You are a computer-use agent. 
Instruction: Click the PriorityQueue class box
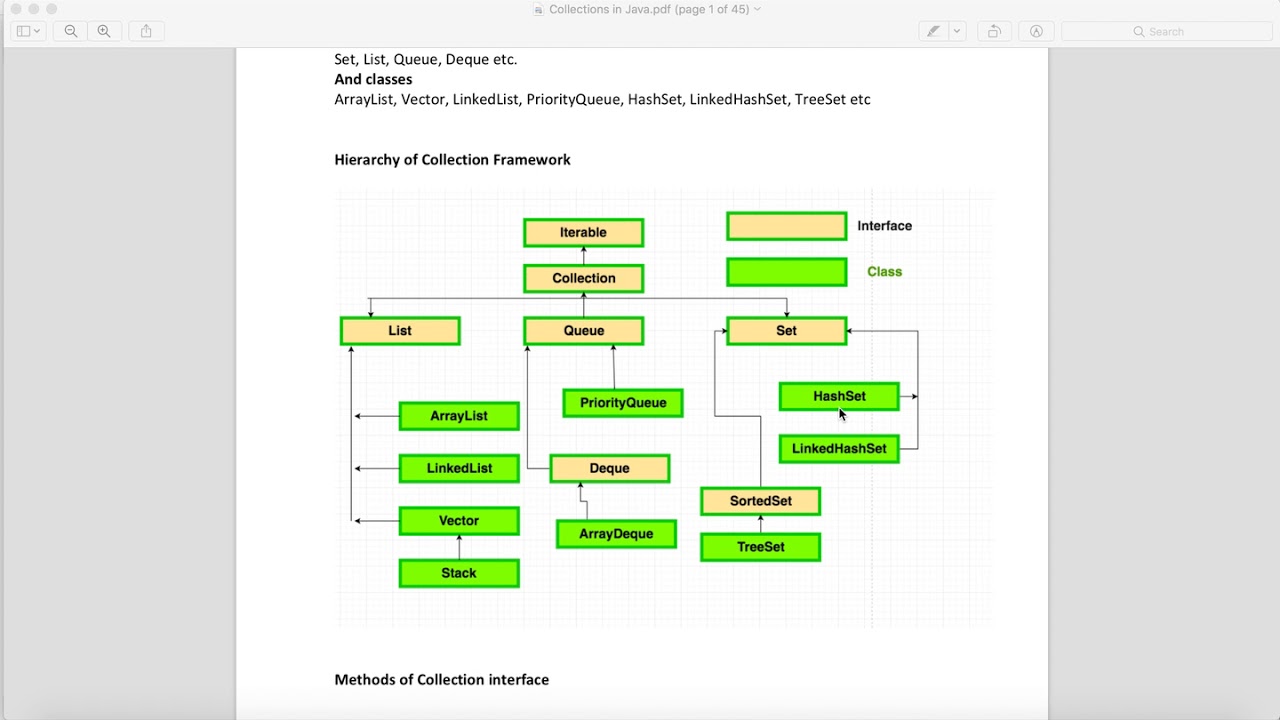click(623, 403)
